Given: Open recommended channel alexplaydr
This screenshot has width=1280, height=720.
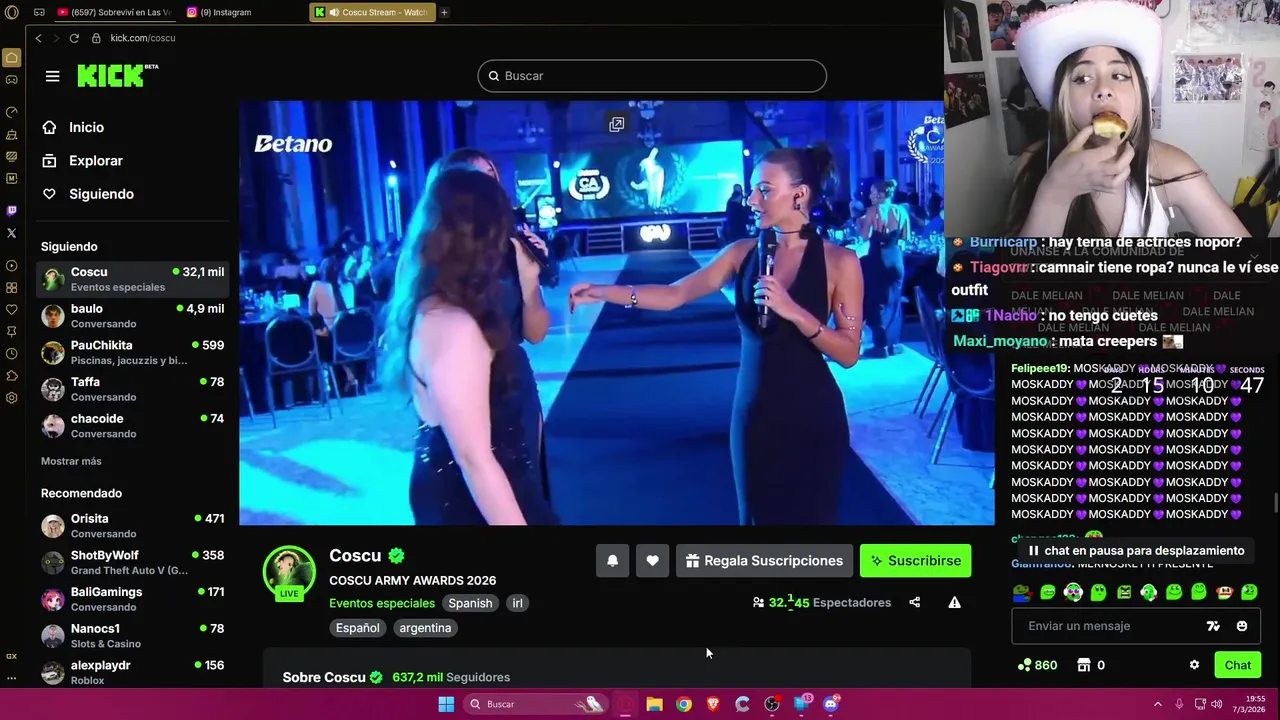Looking at the screenshot, I should 133,672.
